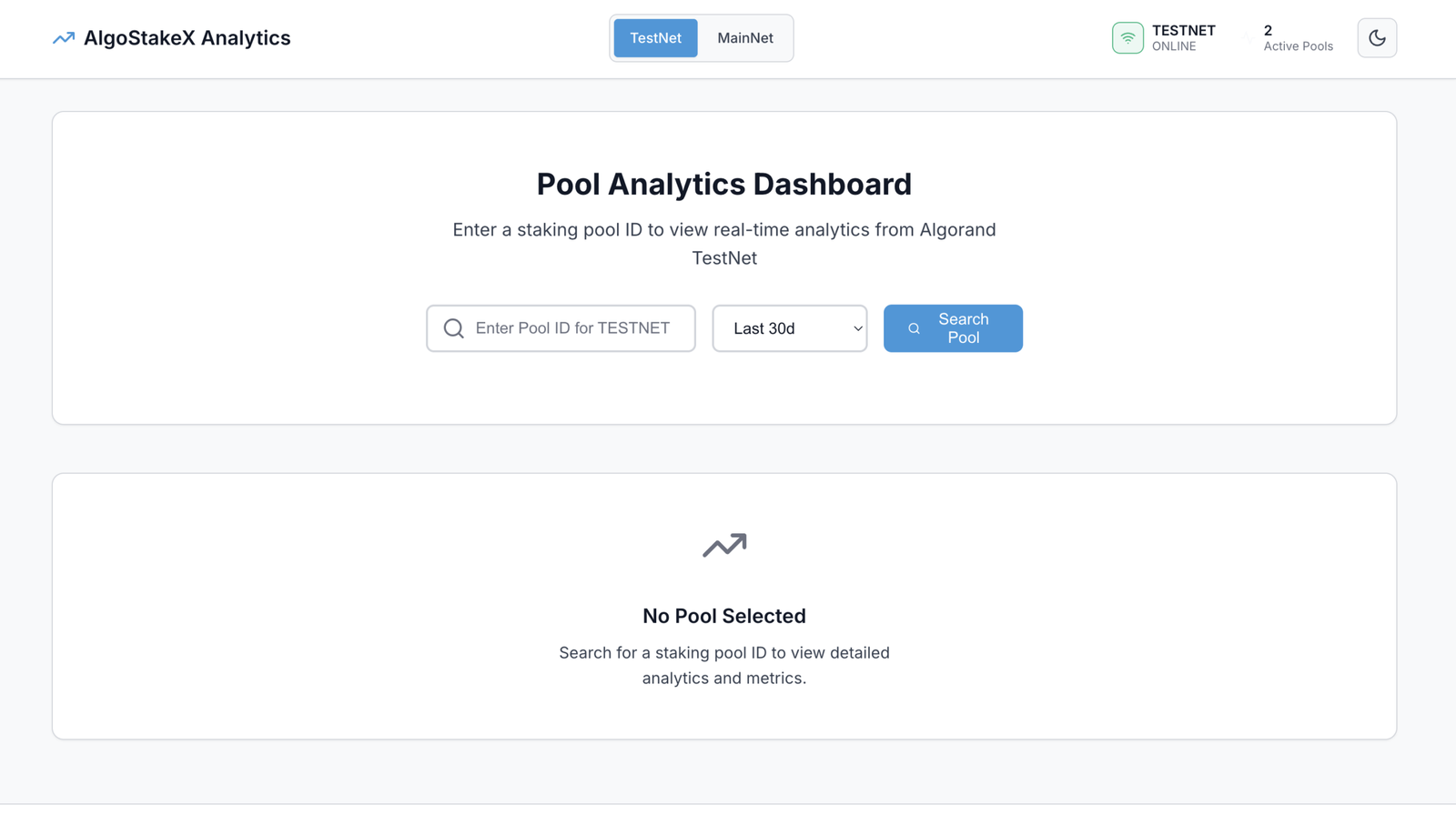Select the TestNet network tab

point(655,38)
